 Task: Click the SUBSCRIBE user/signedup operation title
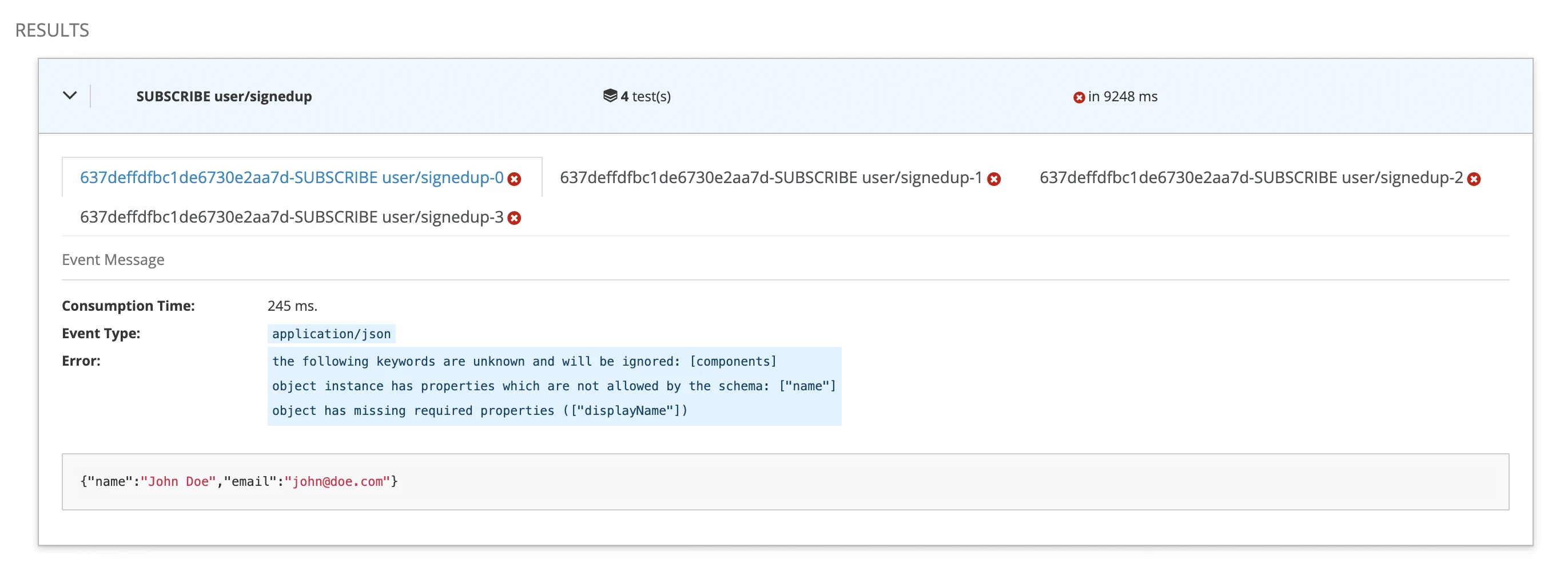(224, 96)
